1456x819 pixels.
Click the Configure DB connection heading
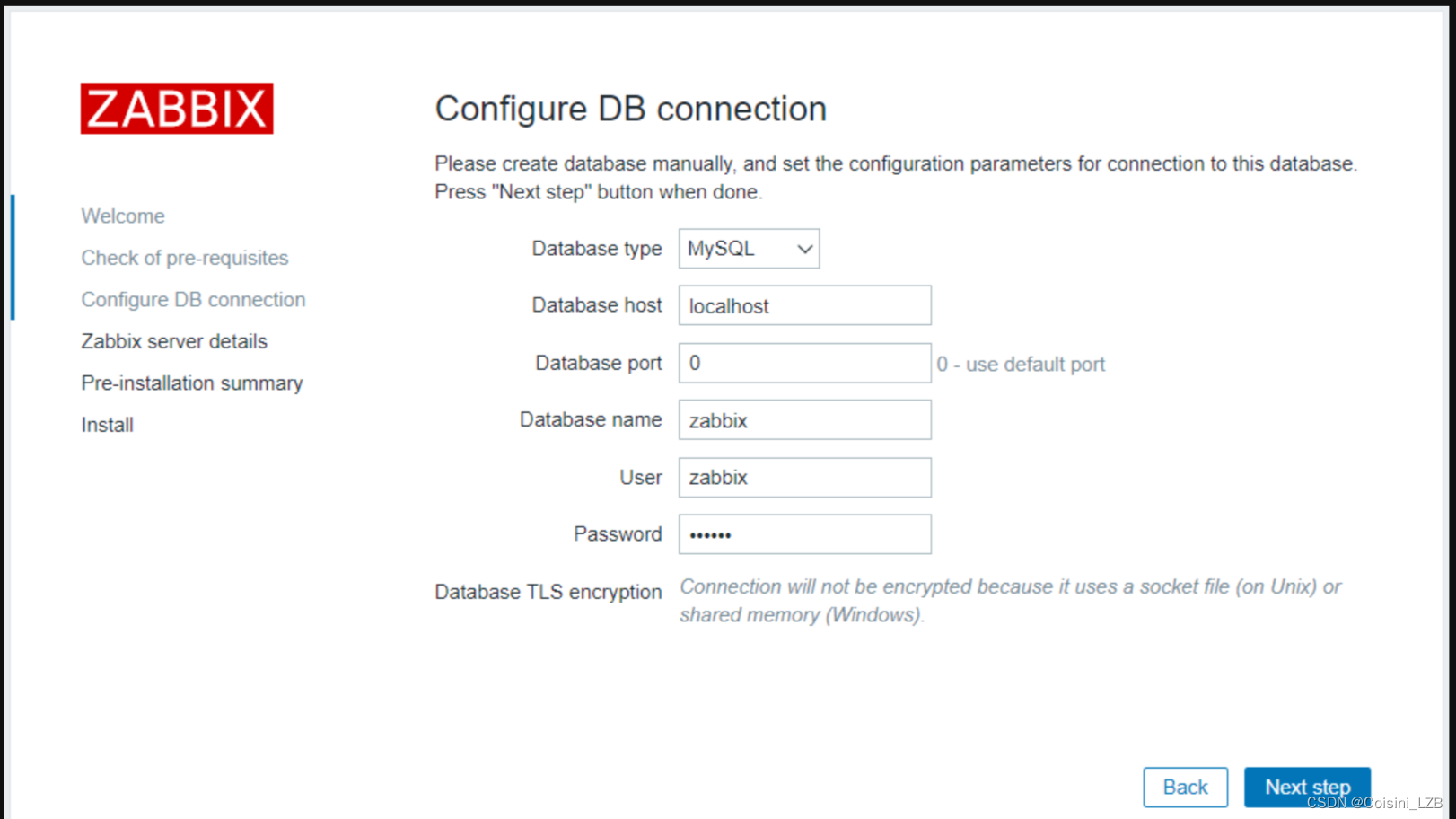(630, 109)
